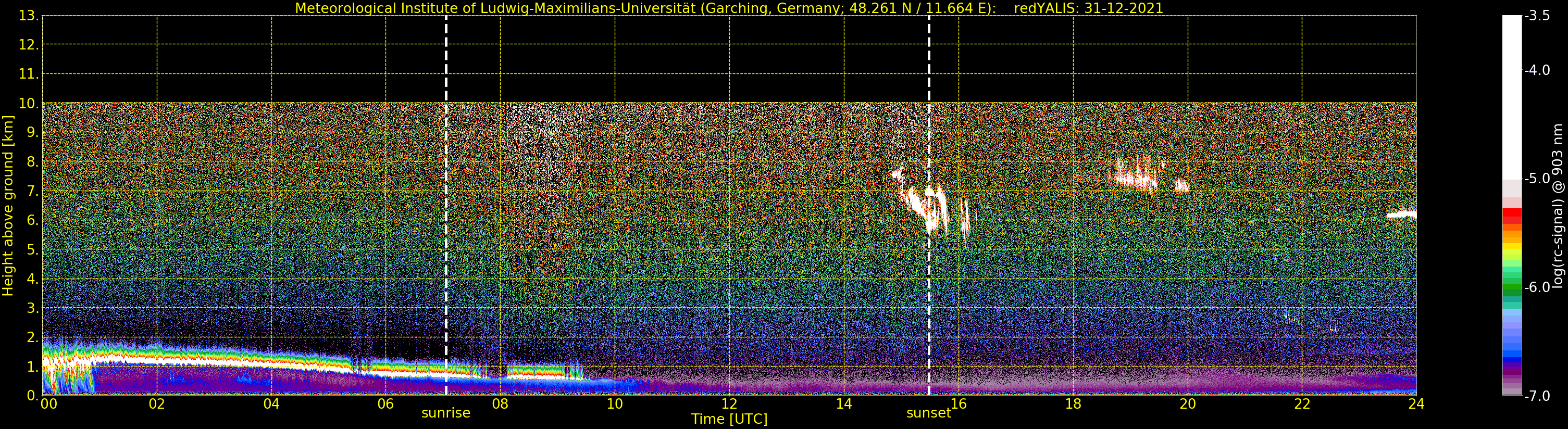Image resolution: width=1568 pixels, height=429 pixels.
Task: Click the 'redYALIS: 31-12-2021' date text
Action: pos(1088,8)
